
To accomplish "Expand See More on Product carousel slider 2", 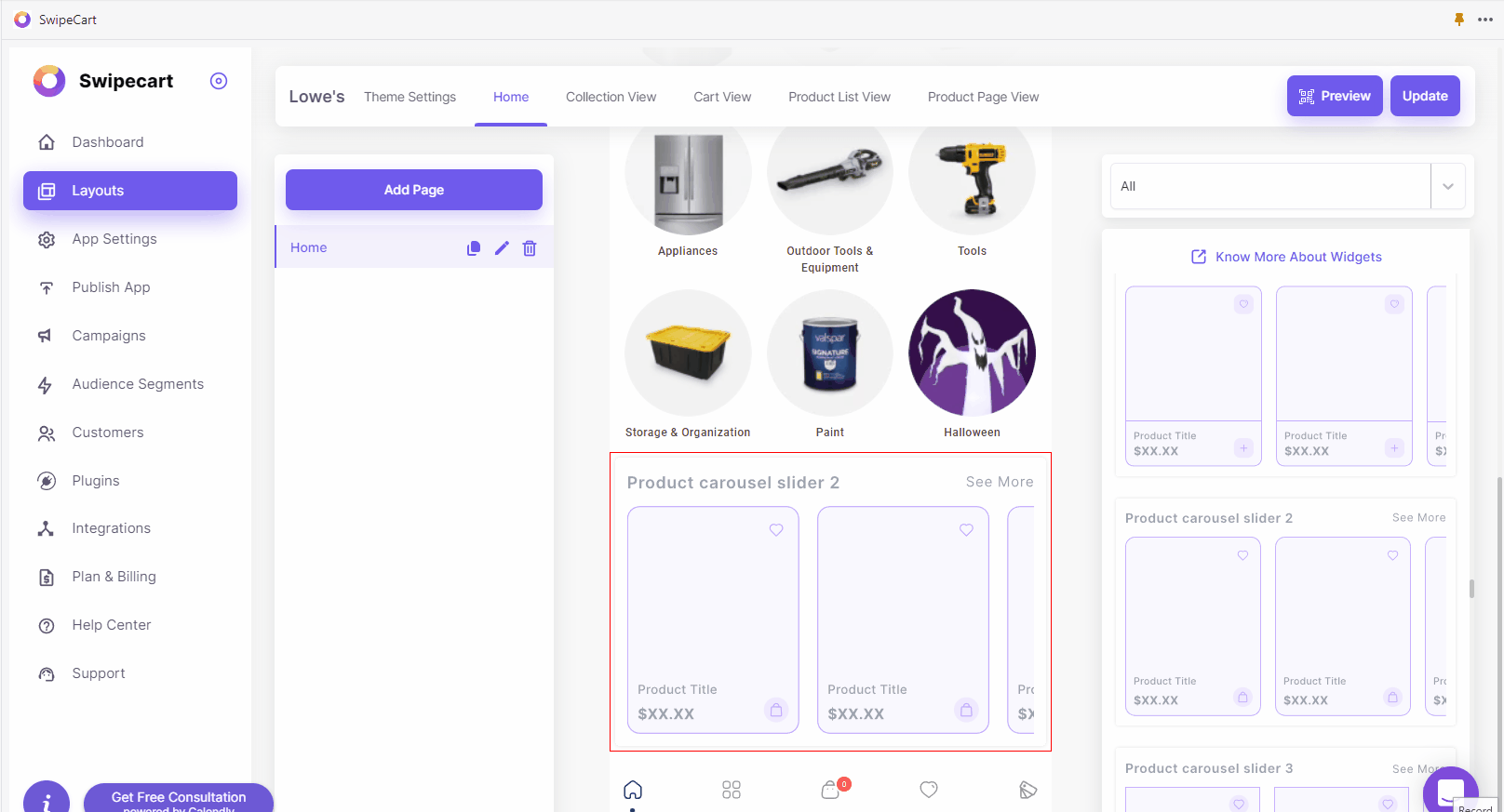I will [x=1000, y=482].
